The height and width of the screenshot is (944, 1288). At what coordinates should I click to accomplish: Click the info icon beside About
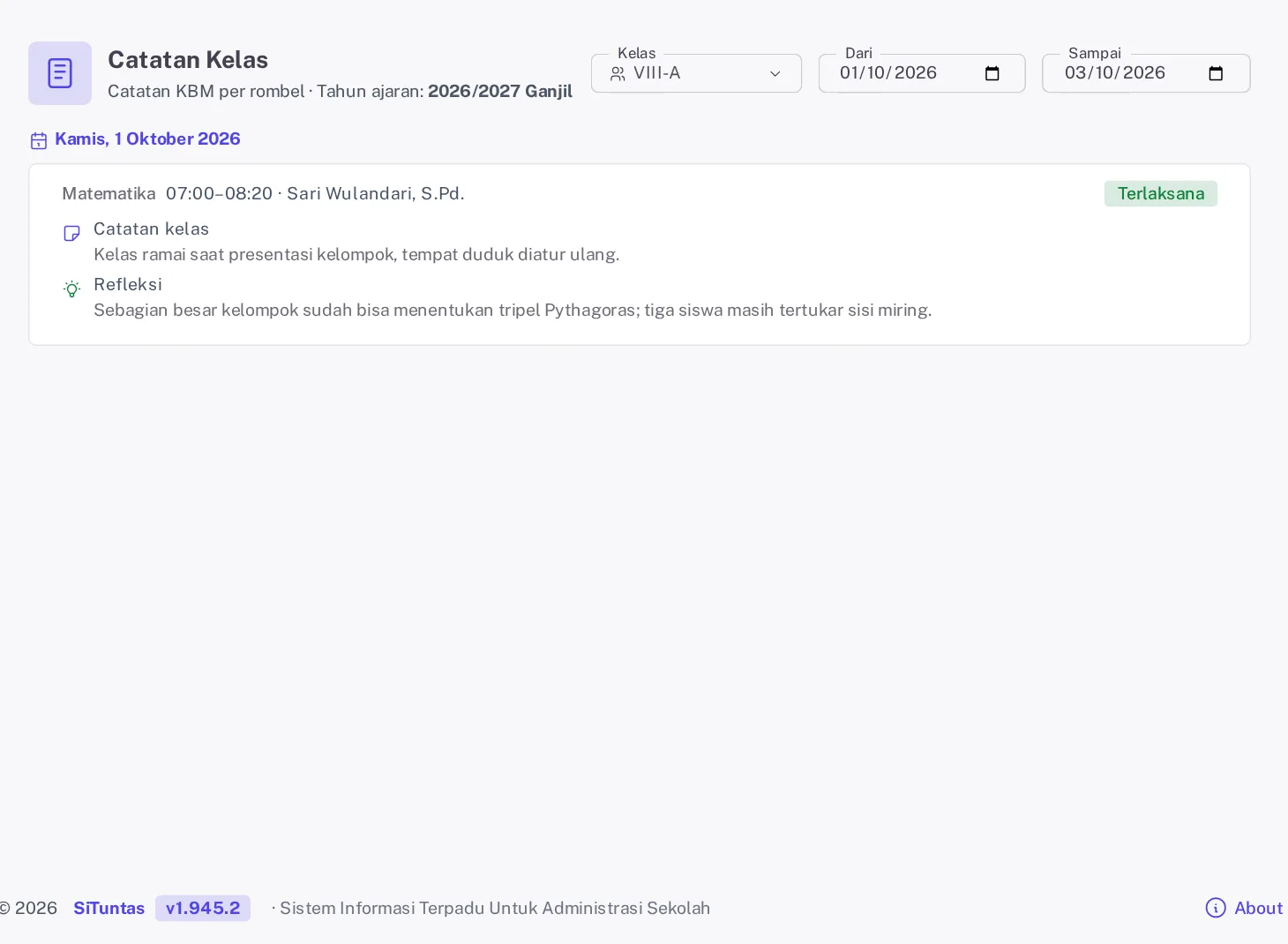click(1216, 908)
